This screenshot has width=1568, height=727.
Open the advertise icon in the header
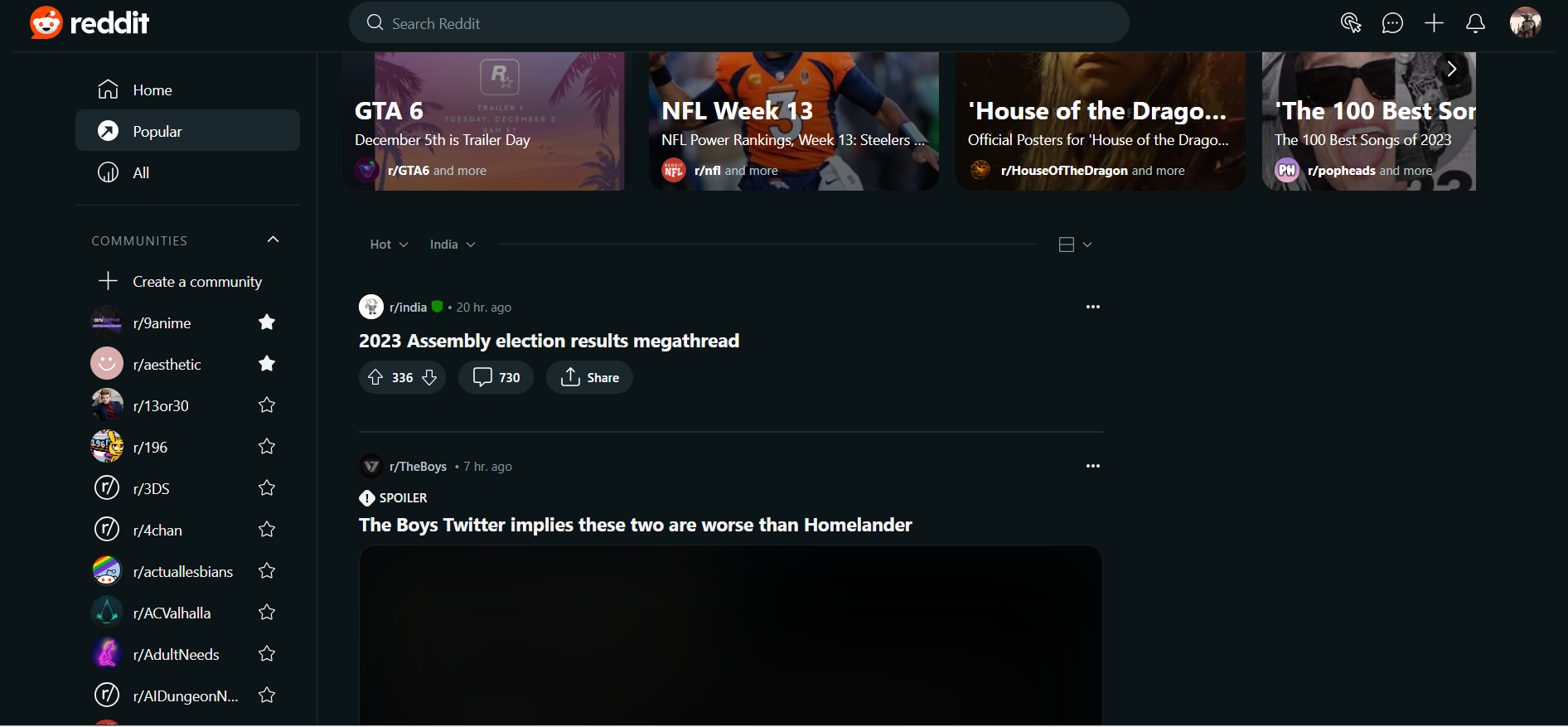tap(1351, 23)
